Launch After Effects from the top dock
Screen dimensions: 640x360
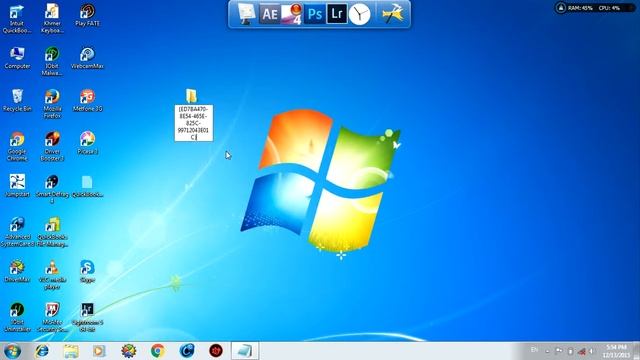coord(270,14)
